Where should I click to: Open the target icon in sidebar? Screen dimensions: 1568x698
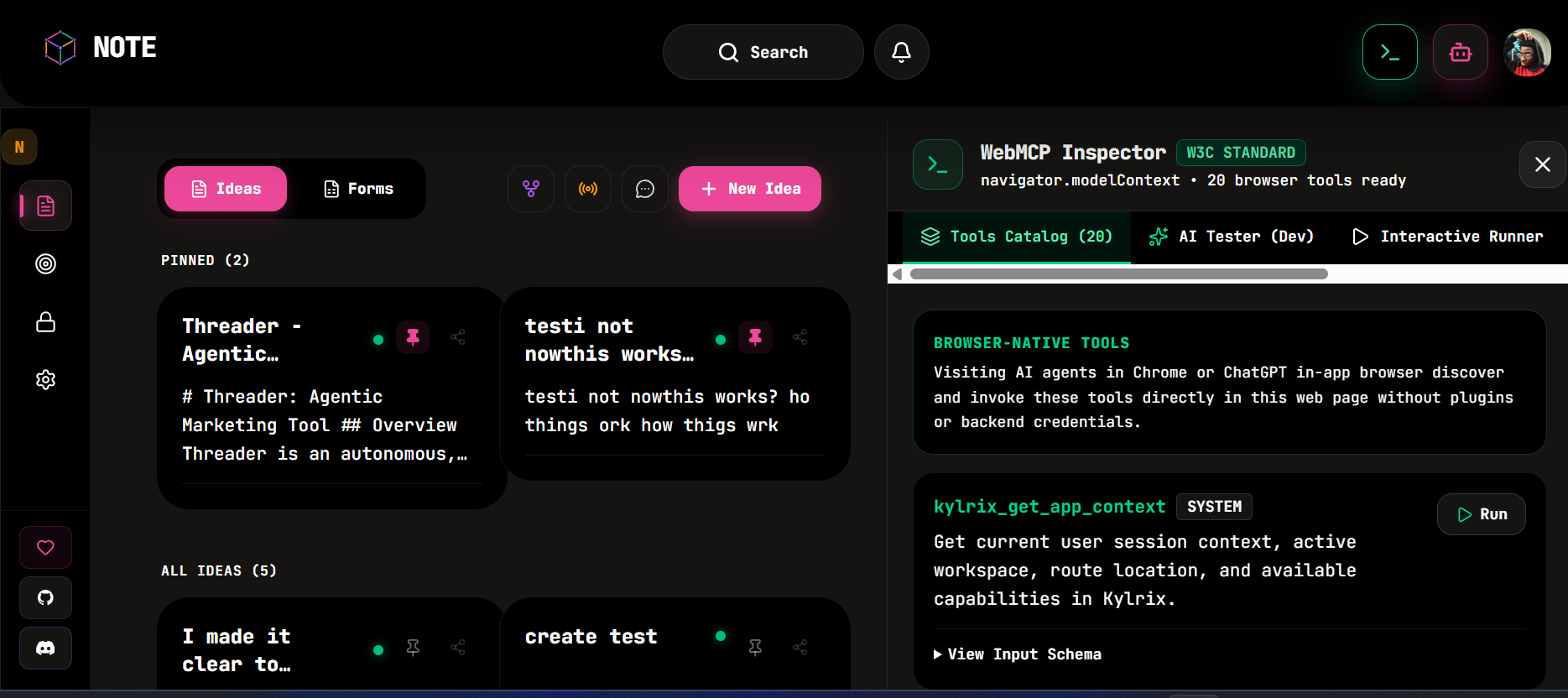click(45, 263)
